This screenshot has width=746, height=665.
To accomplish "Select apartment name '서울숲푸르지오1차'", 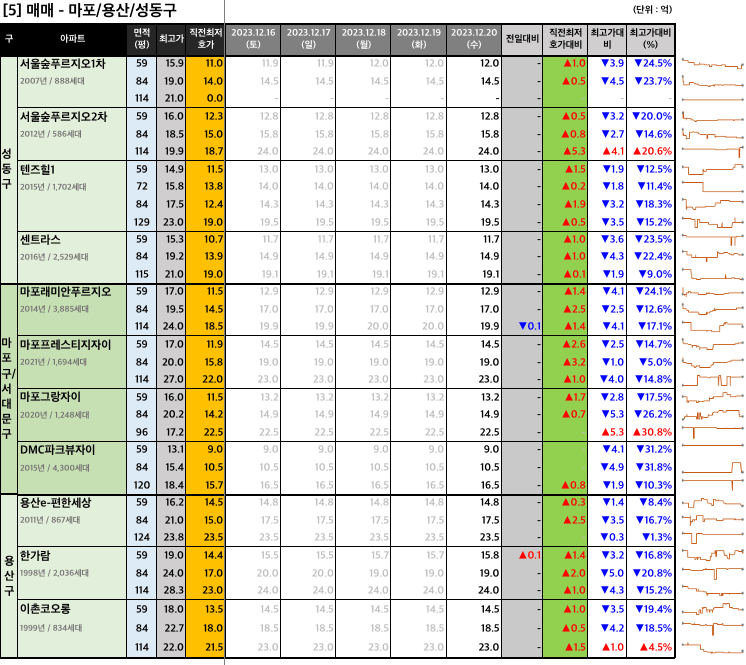I will coord(62,64).
